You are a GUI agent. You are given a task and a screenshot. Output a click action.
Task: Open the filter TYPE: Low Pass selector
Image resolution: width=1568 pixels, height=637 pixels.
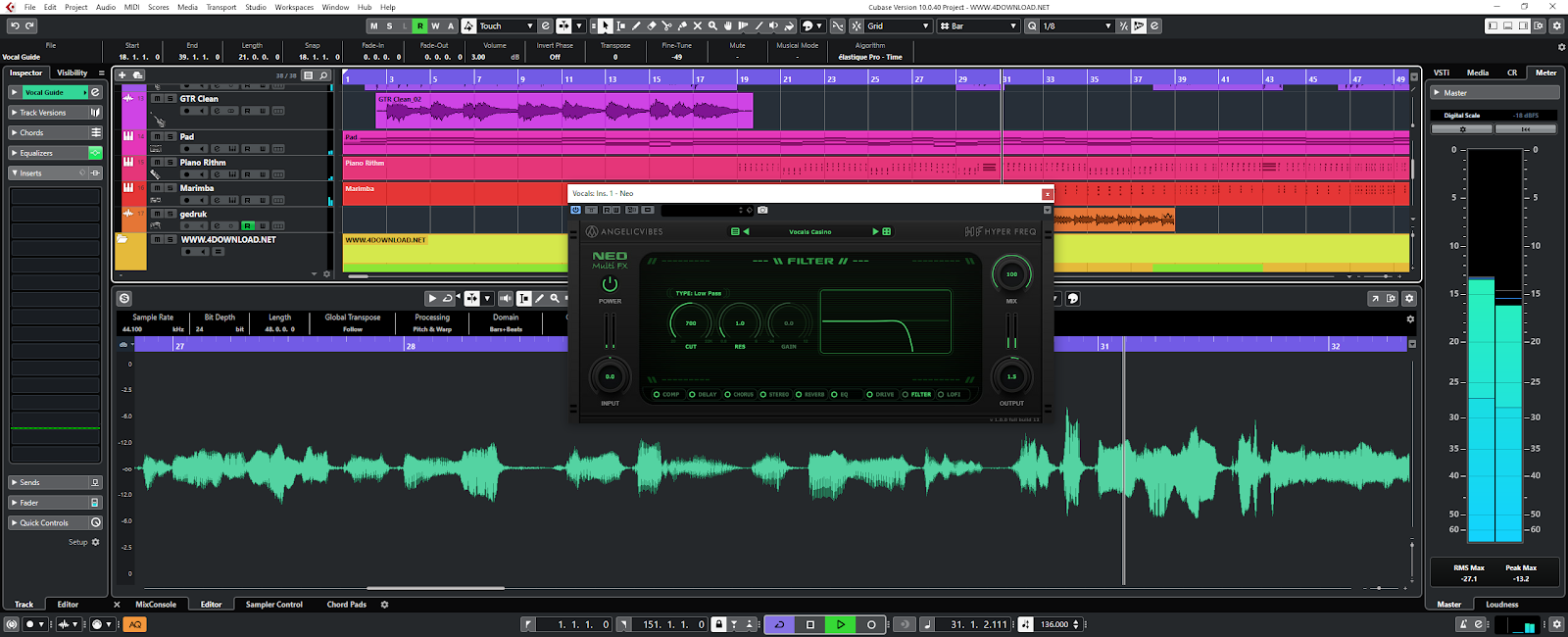tap(698, 293)
